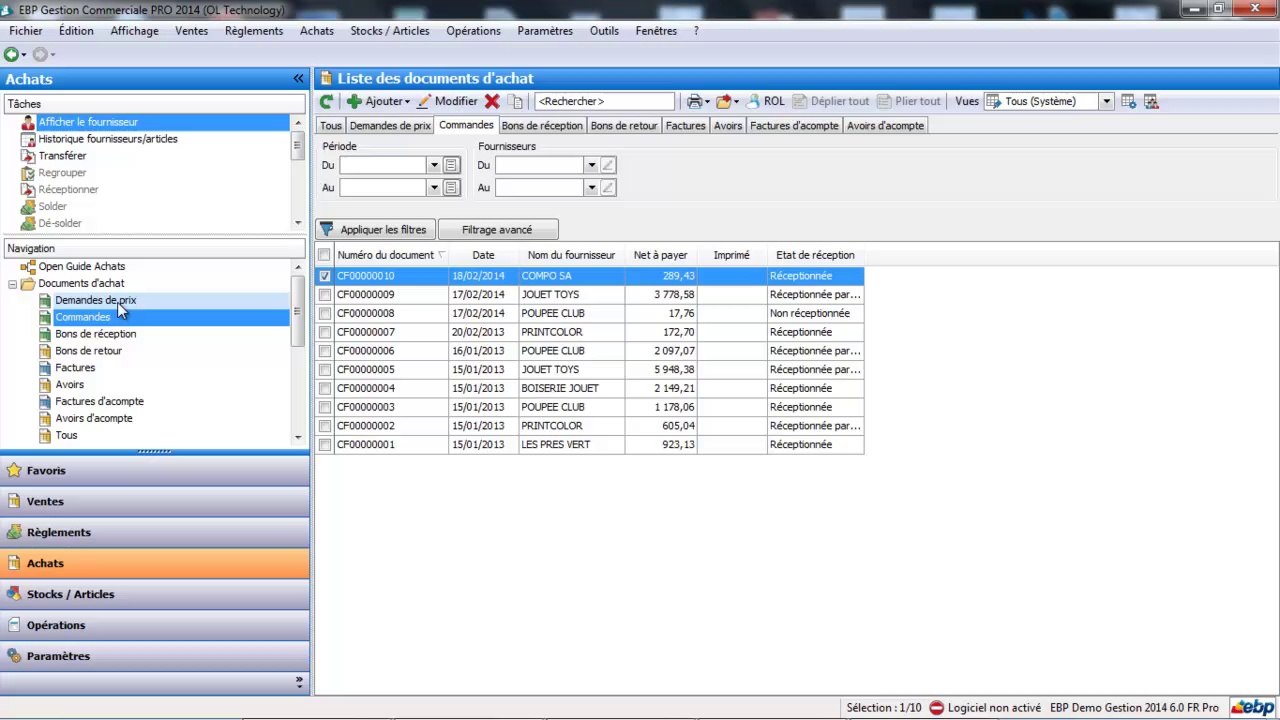The height and width of the screenshot is (720, 1280).
Task: Open the Paramètres panel
Action: [x=154, y=656]
